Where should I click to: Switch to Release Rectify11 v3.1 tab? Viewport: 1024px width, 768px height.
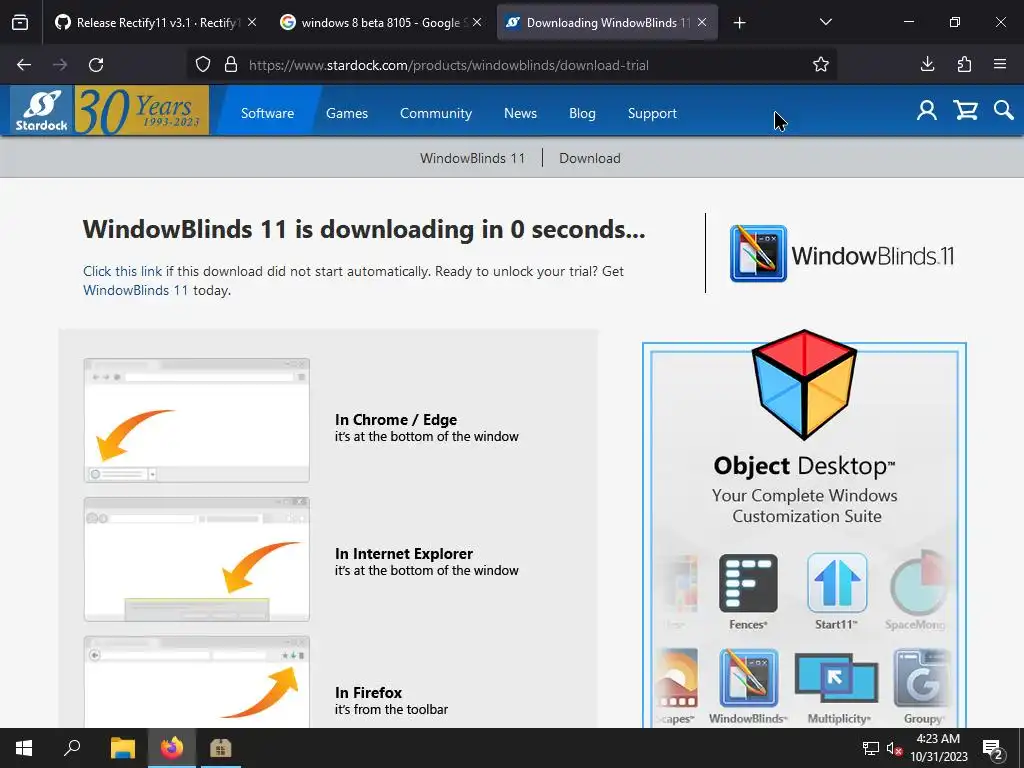(x=155, y=22)
